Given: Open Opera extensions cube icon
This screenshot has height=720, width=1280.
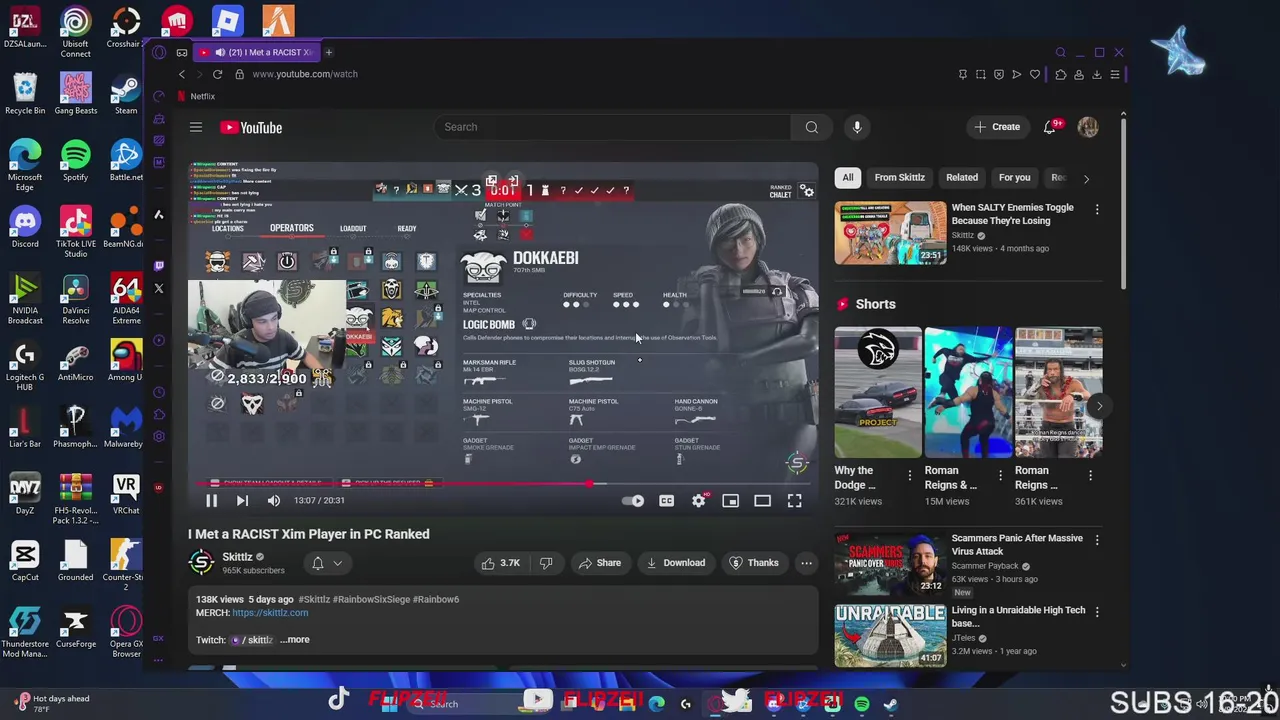Looking at the screenshot, I should coord(1060,74).
